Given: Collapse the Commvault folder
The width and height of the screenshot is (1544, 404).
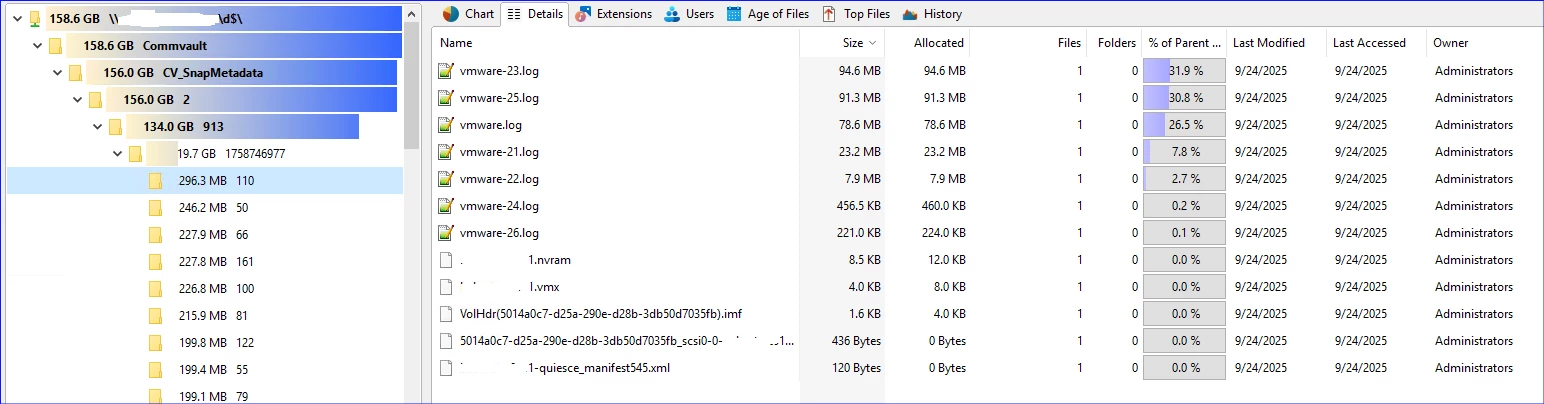Looking at the screenshot, I should [36, 45].
